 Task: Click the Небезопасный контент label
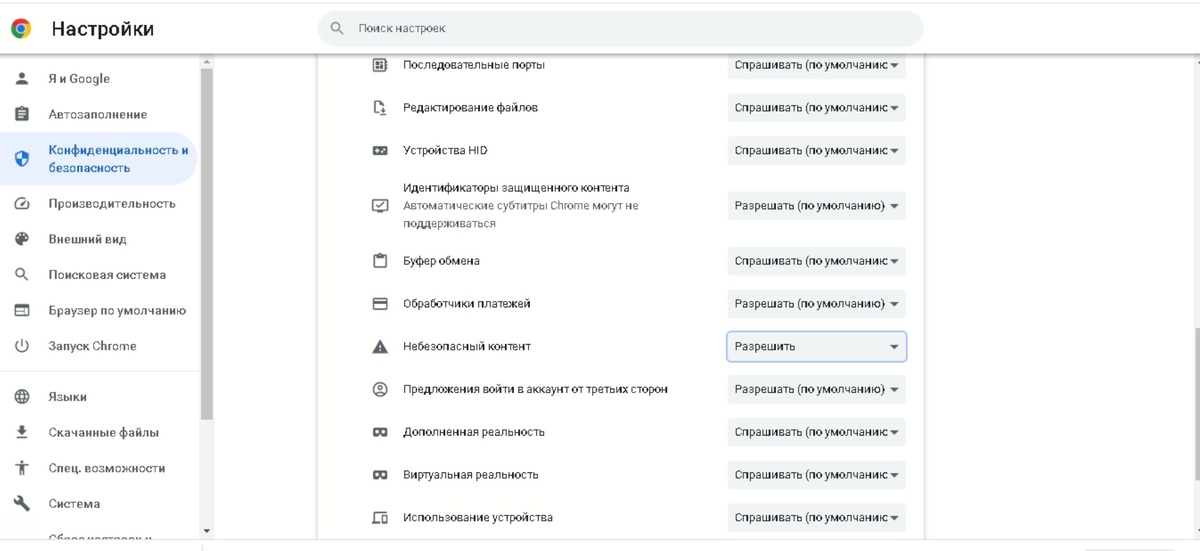[x=467, y=347]
